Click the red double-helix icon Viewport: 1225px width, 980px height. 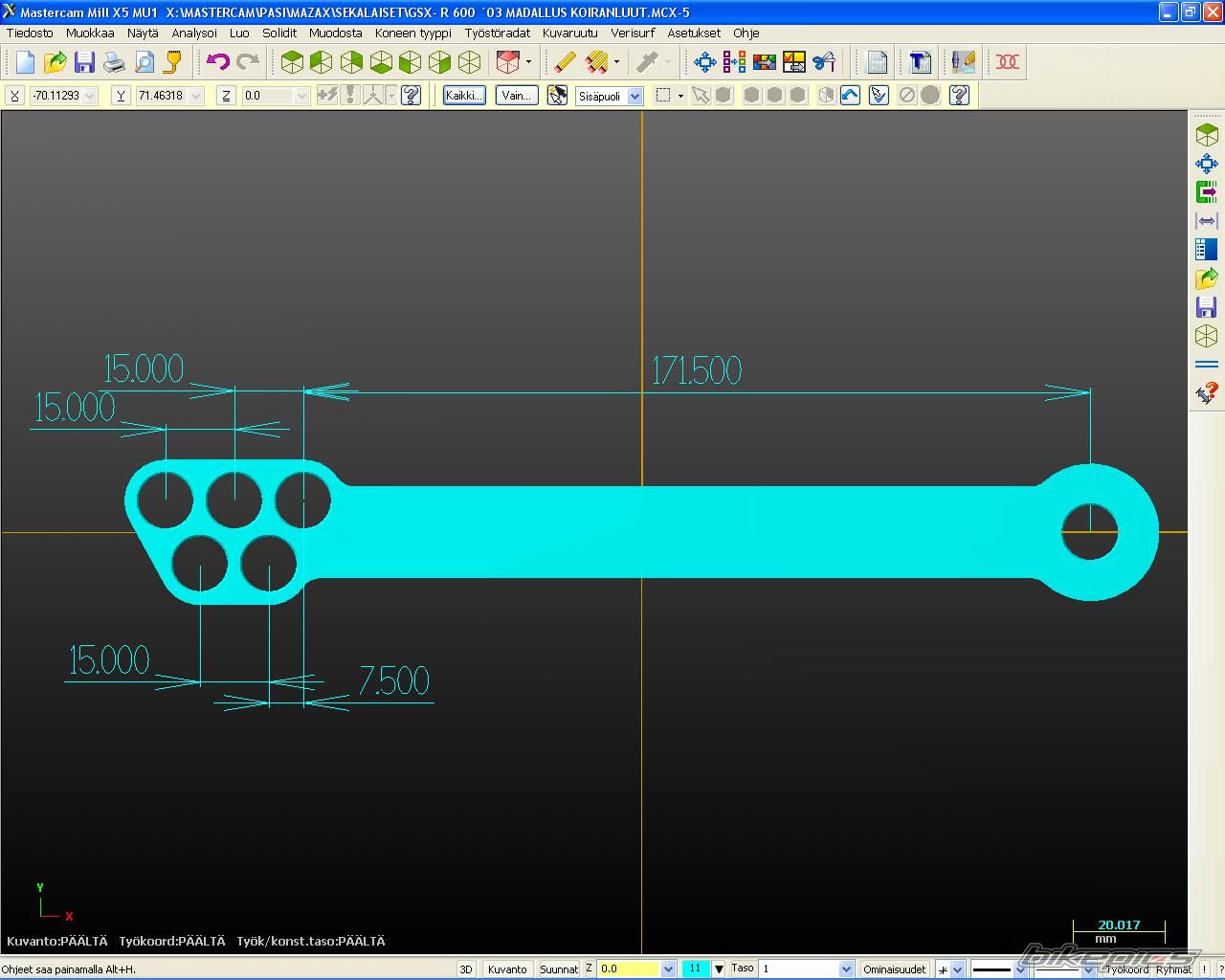pyautogui.click(x=1008, y=62)
